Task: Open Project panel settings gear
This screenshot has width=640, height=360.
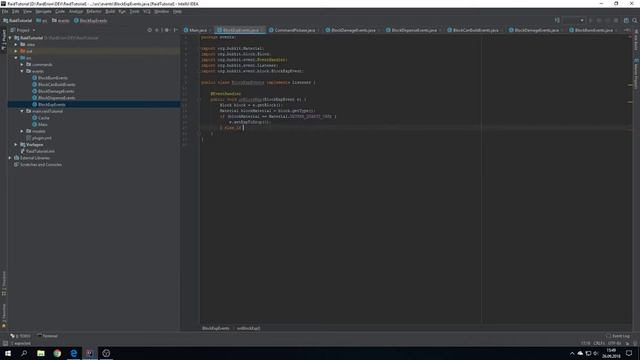Action: pos(167,30)
